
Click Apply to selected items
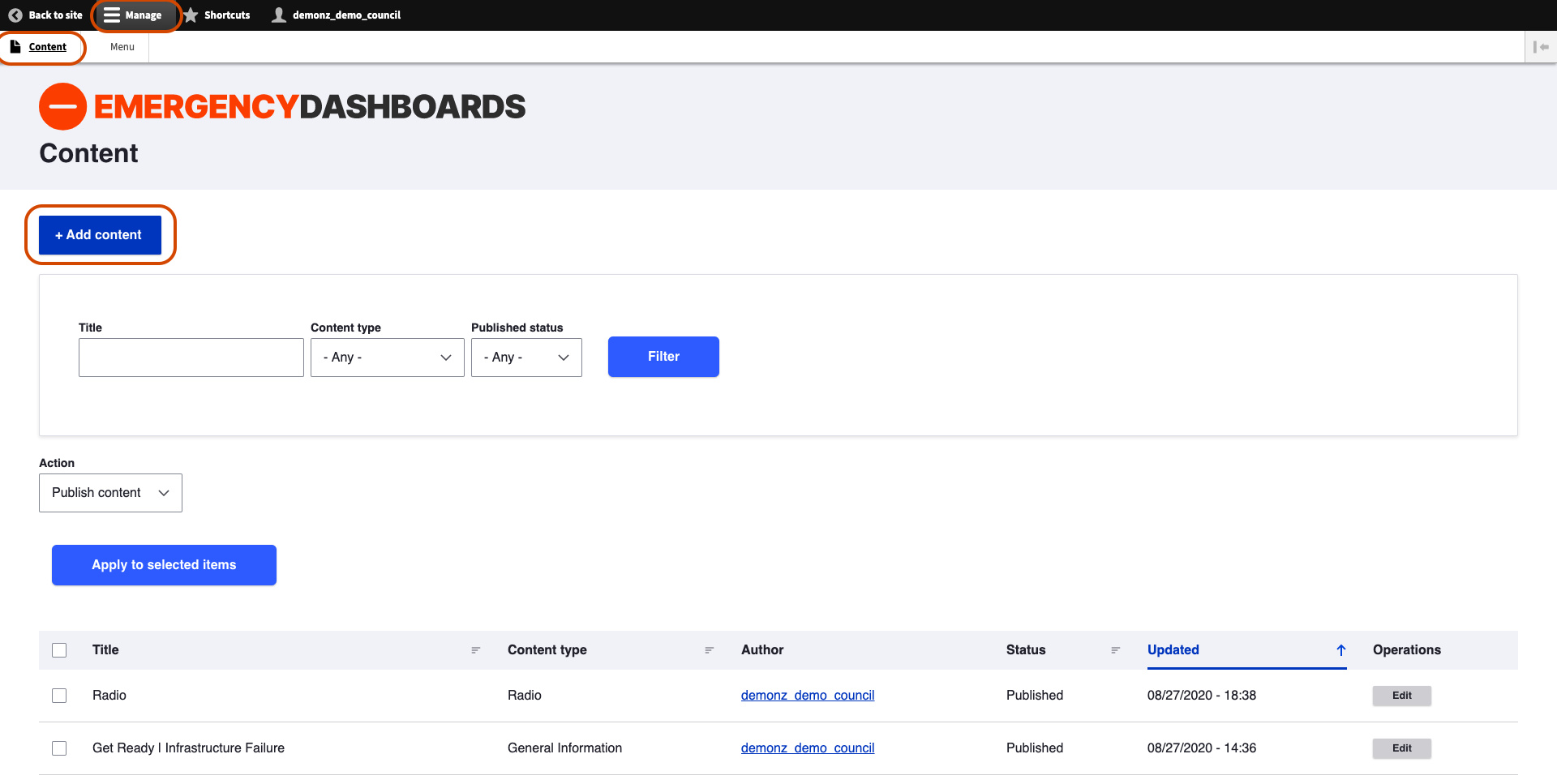[x=164, y=565]
